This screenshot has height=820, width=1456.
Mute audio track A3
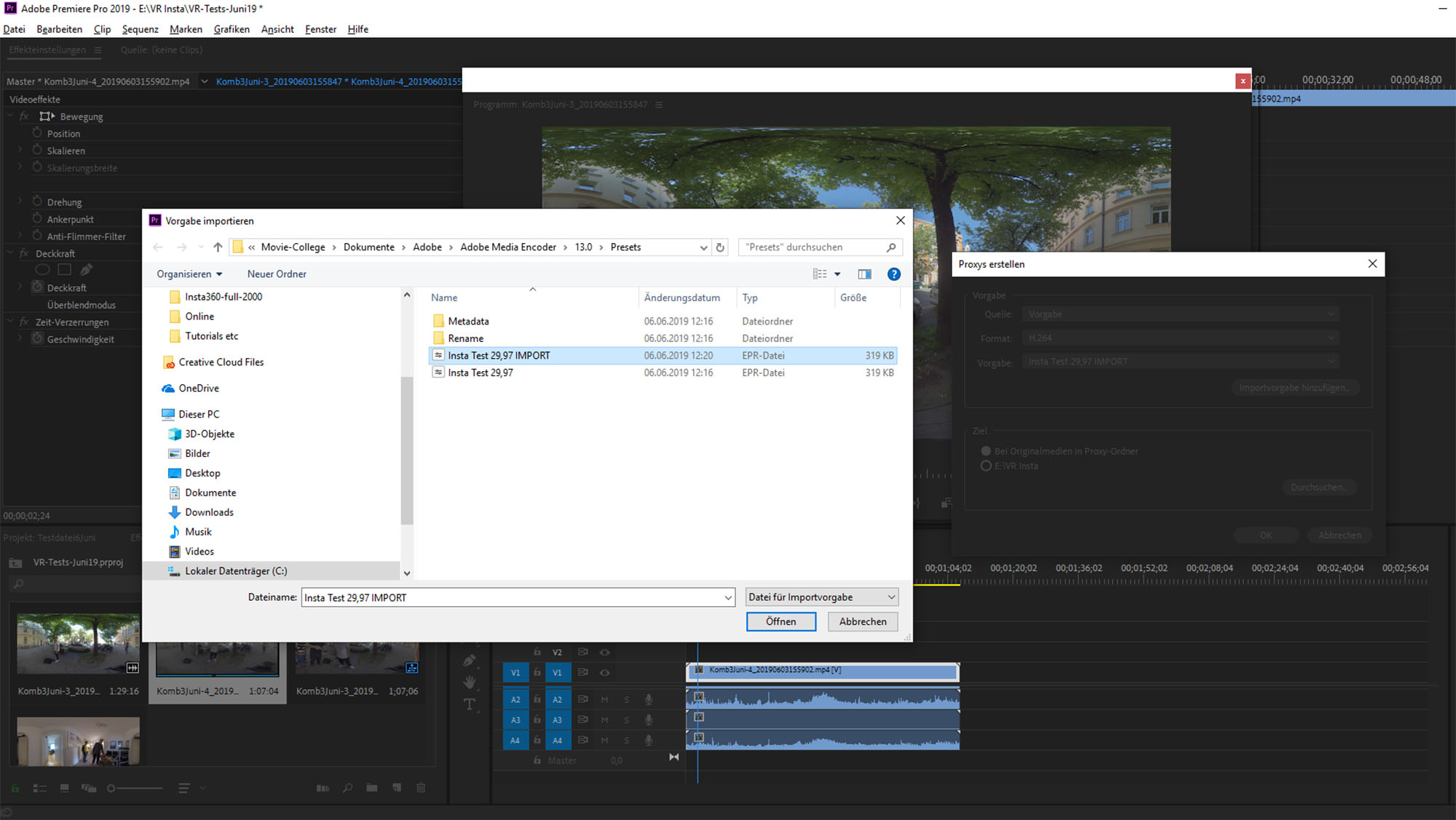click(604, 720)
